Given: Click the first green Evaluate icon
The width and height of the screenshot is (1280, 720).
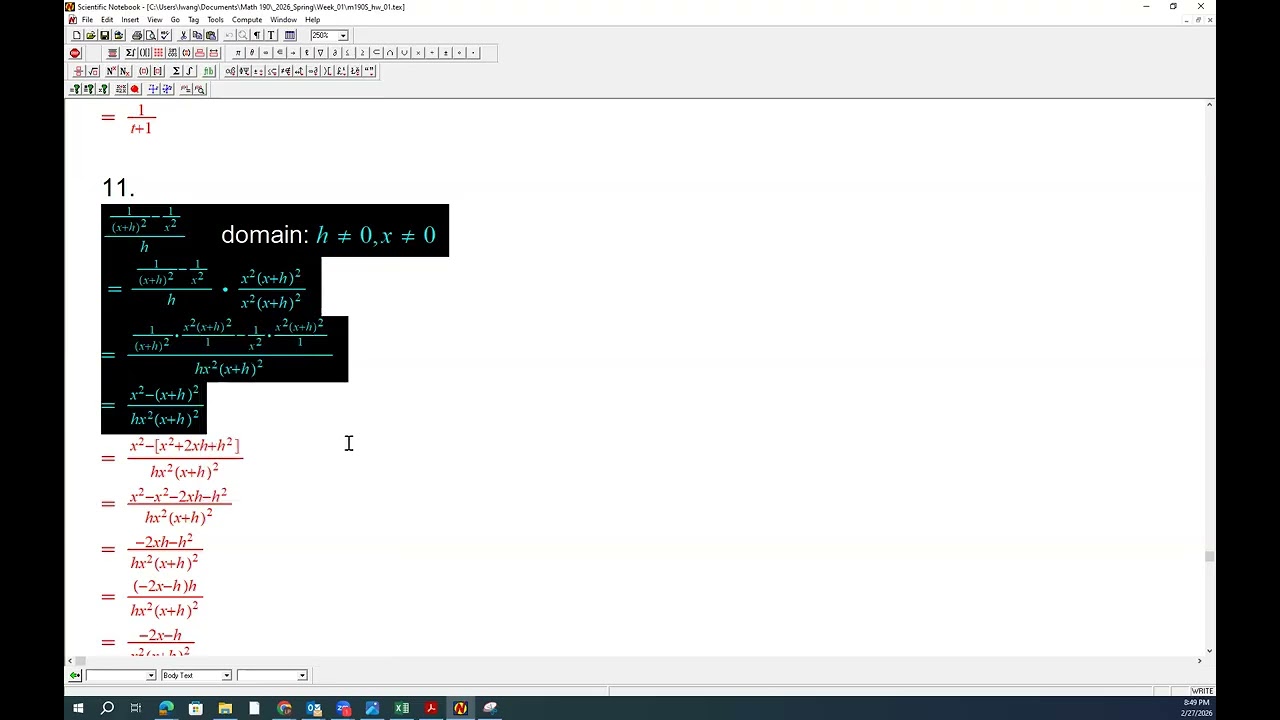Looking at the screenshot, I should click(x=75, y=89).
